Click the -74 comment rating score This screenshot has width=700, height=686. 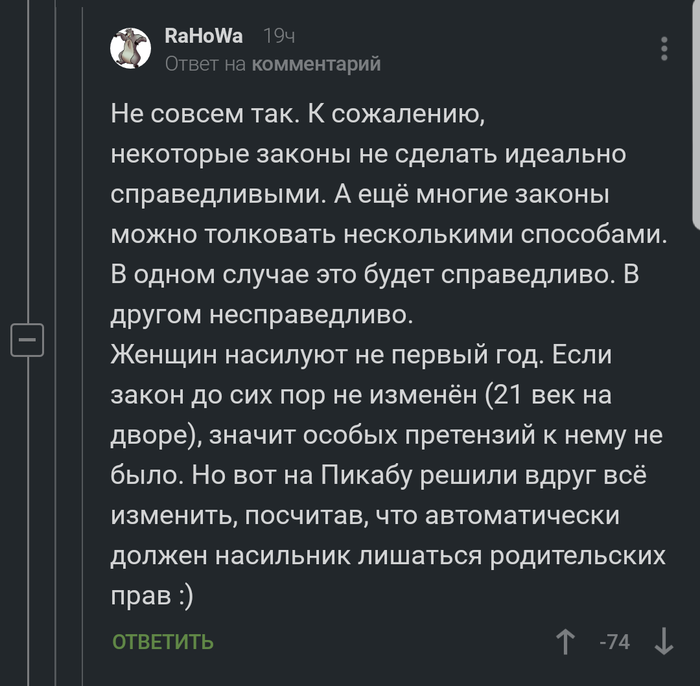click(614, 642)
